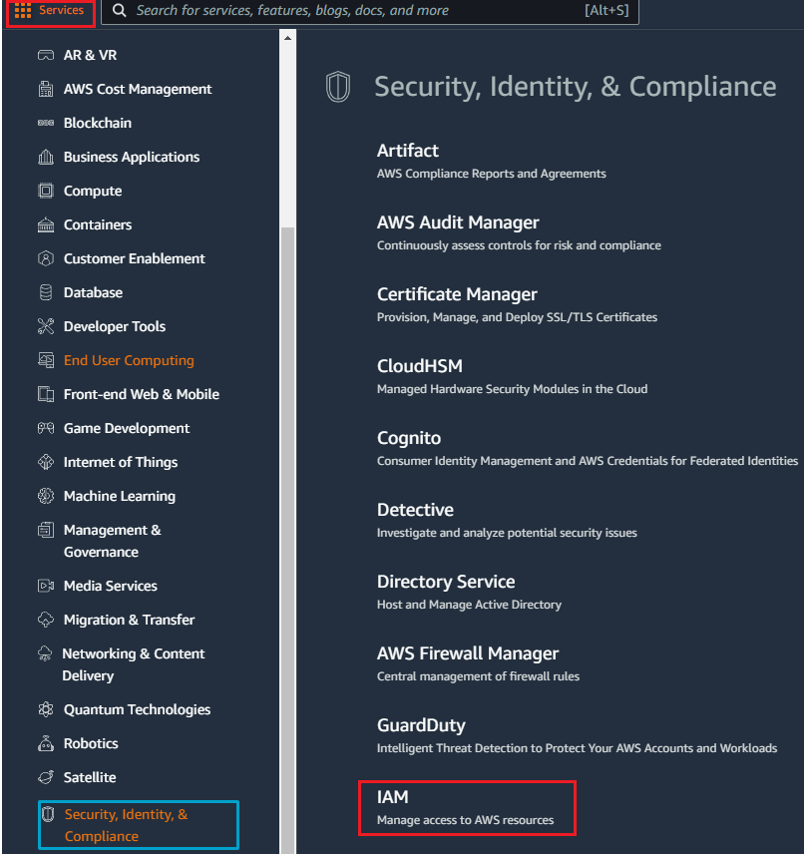Click the Satellite category icon

coord(46,777)
